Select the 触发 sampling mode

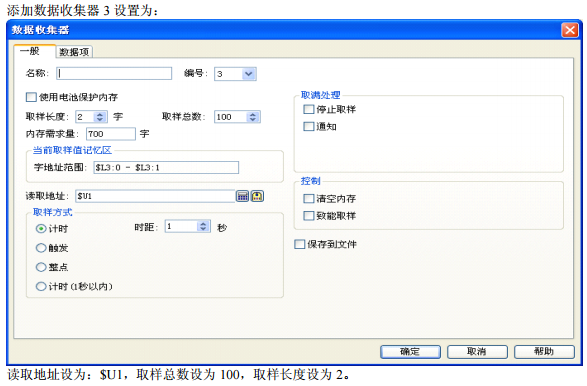click(x=41, y=248)
